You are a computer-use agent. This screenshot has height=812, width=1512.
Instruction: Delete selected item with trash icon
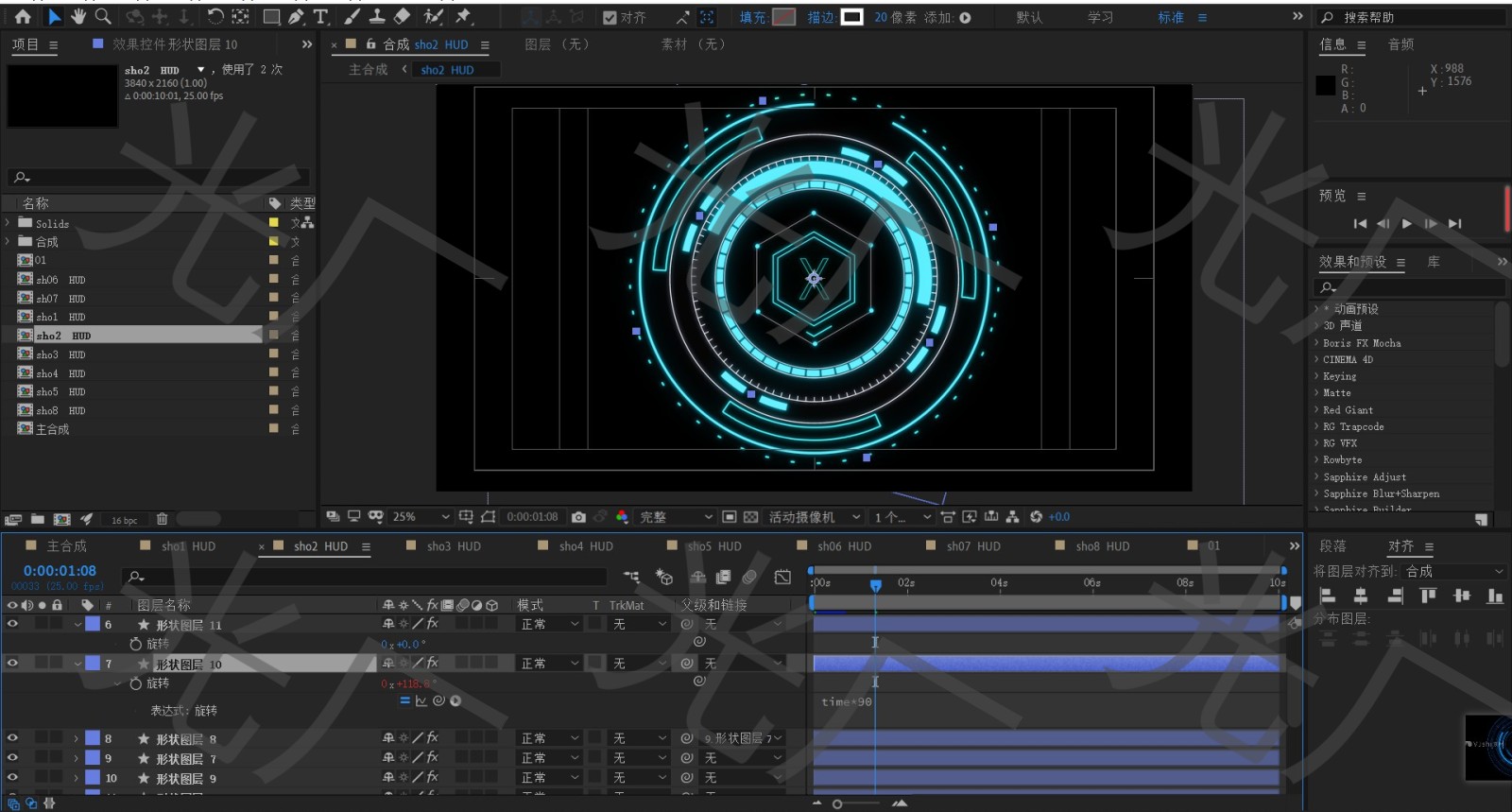(x=162, y=519)
